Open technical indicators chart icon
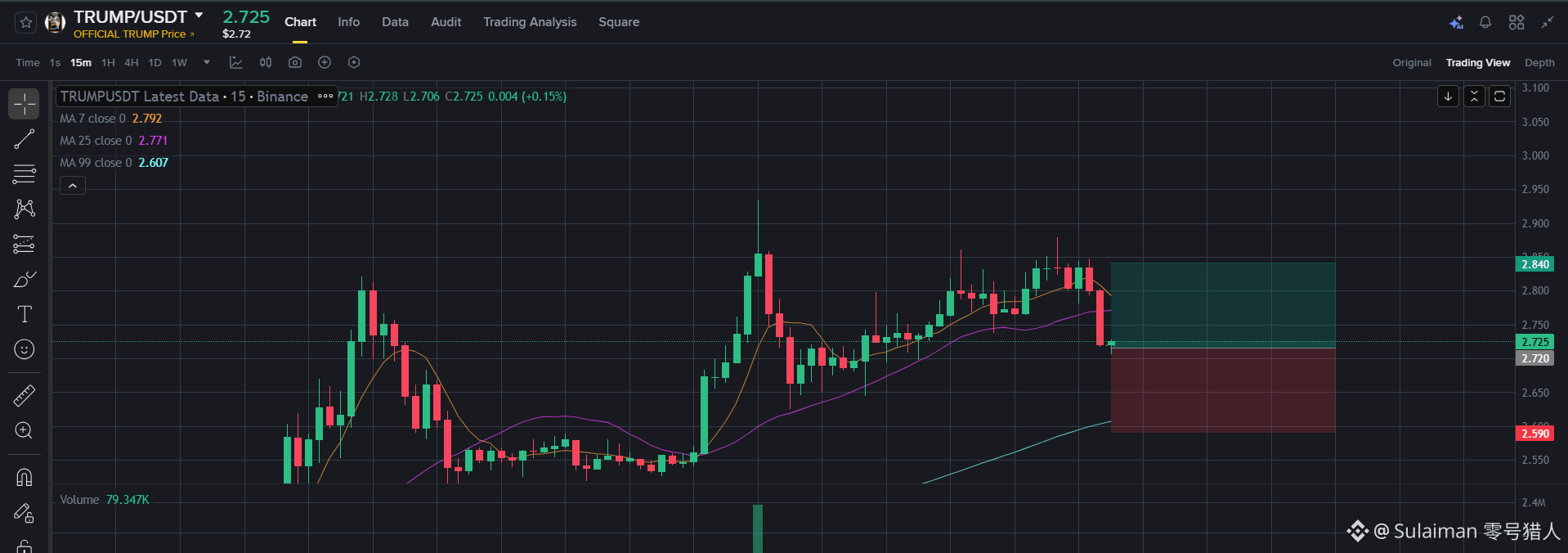1568x553 pixels. tap(236, 62)
